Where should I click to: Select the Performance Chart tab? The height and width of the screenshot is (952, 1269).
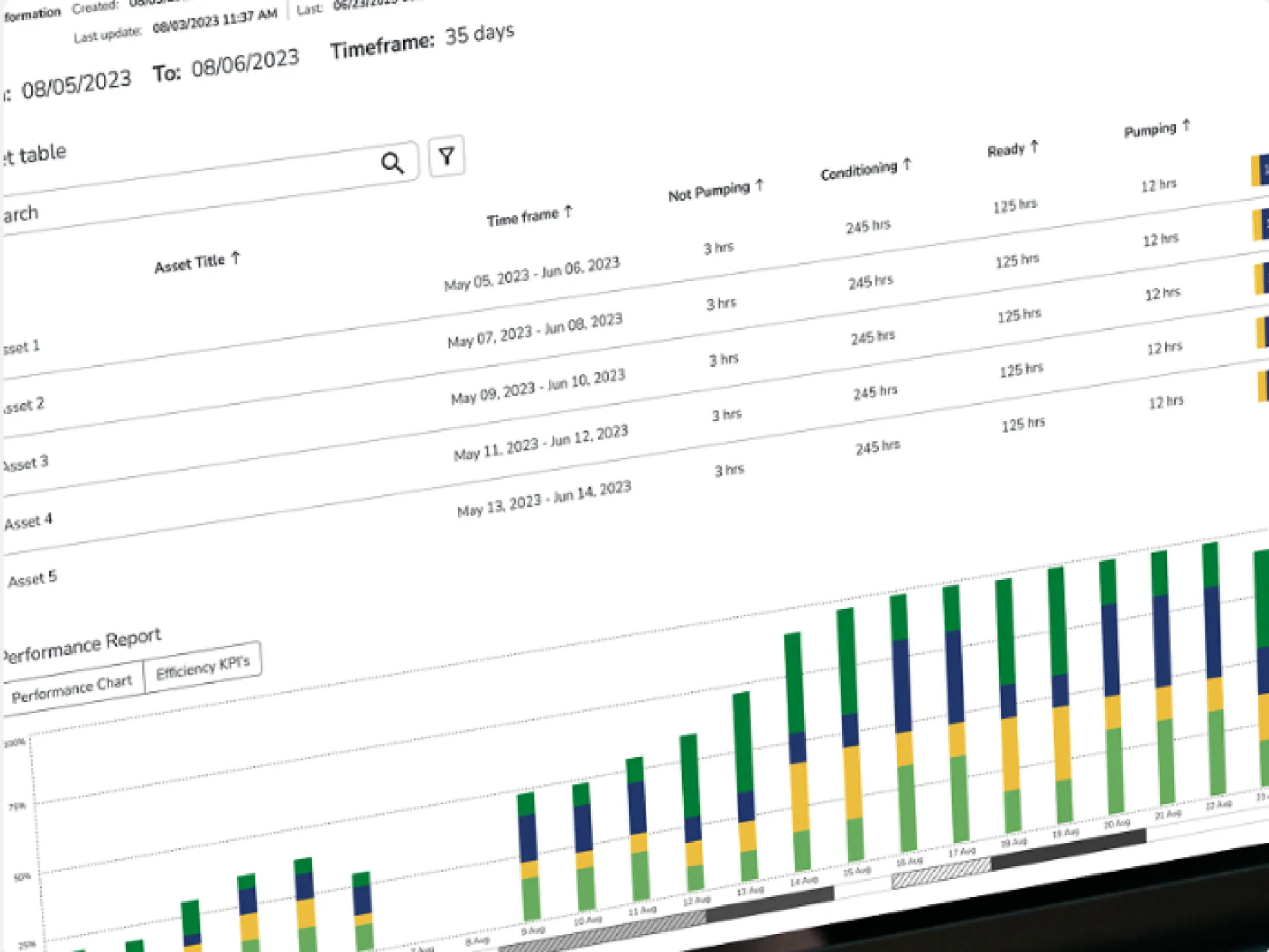coord(72,688)
